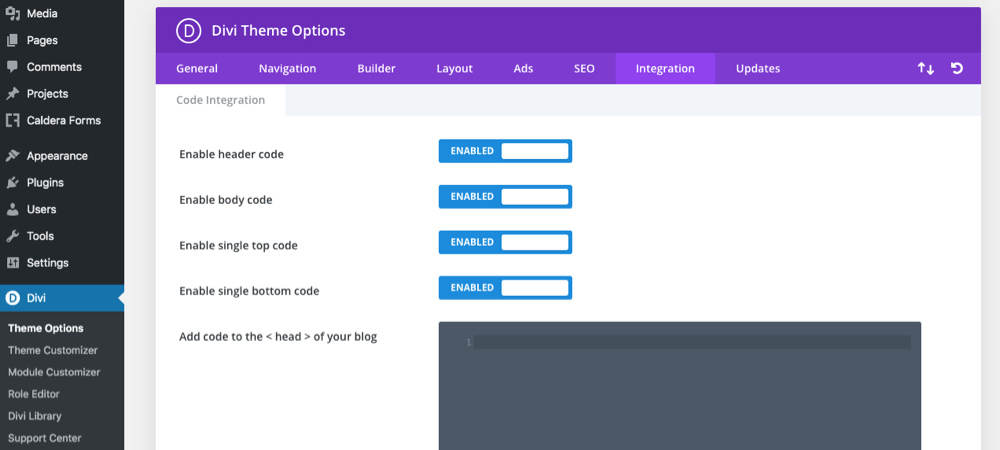This screenshot has width=1000, height=450.
Task: Toggle Enable single top code
Action: [x=505, y=242]
